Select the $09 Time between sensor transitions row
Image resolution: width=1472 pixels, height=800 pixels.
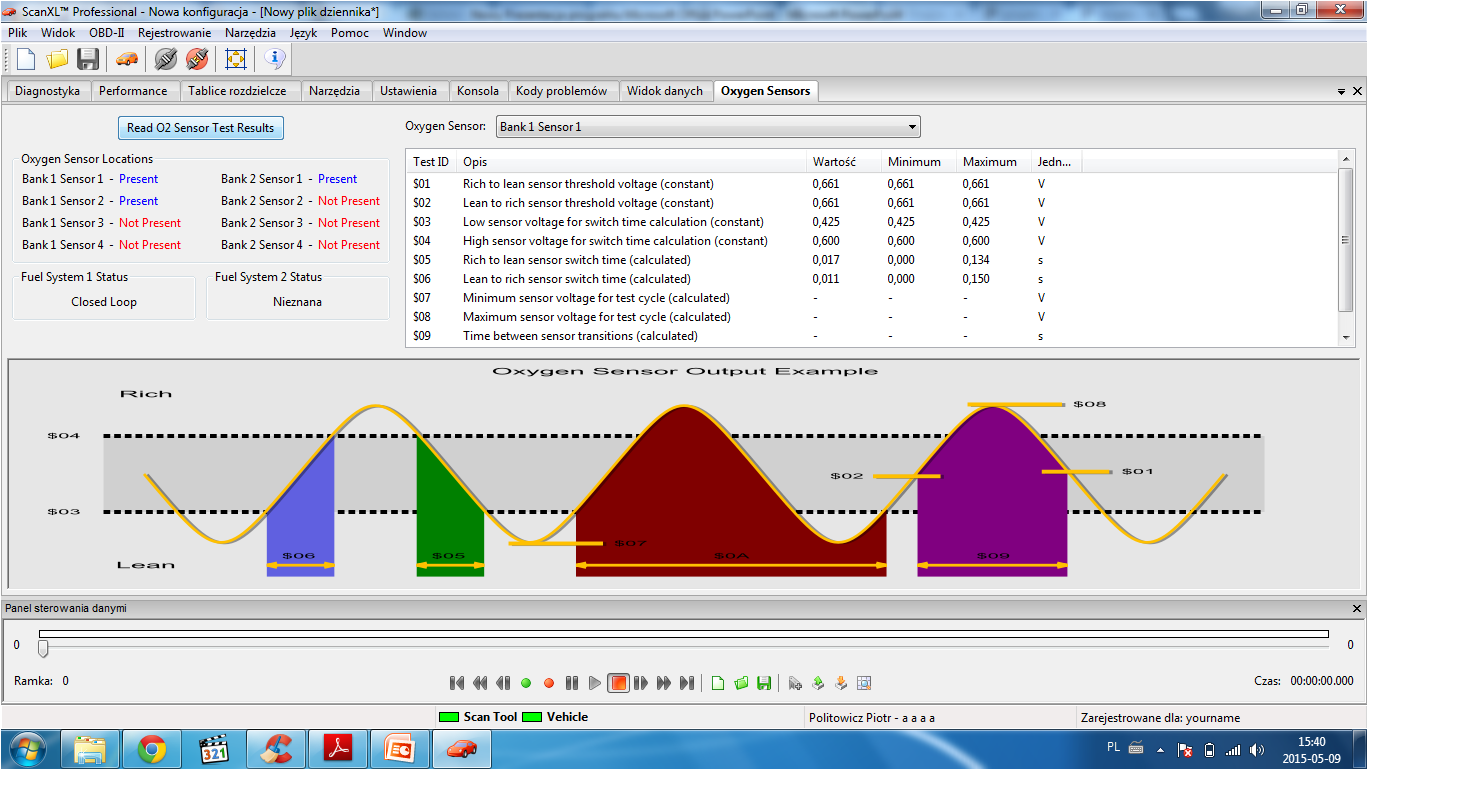click(x=744, y=336)
